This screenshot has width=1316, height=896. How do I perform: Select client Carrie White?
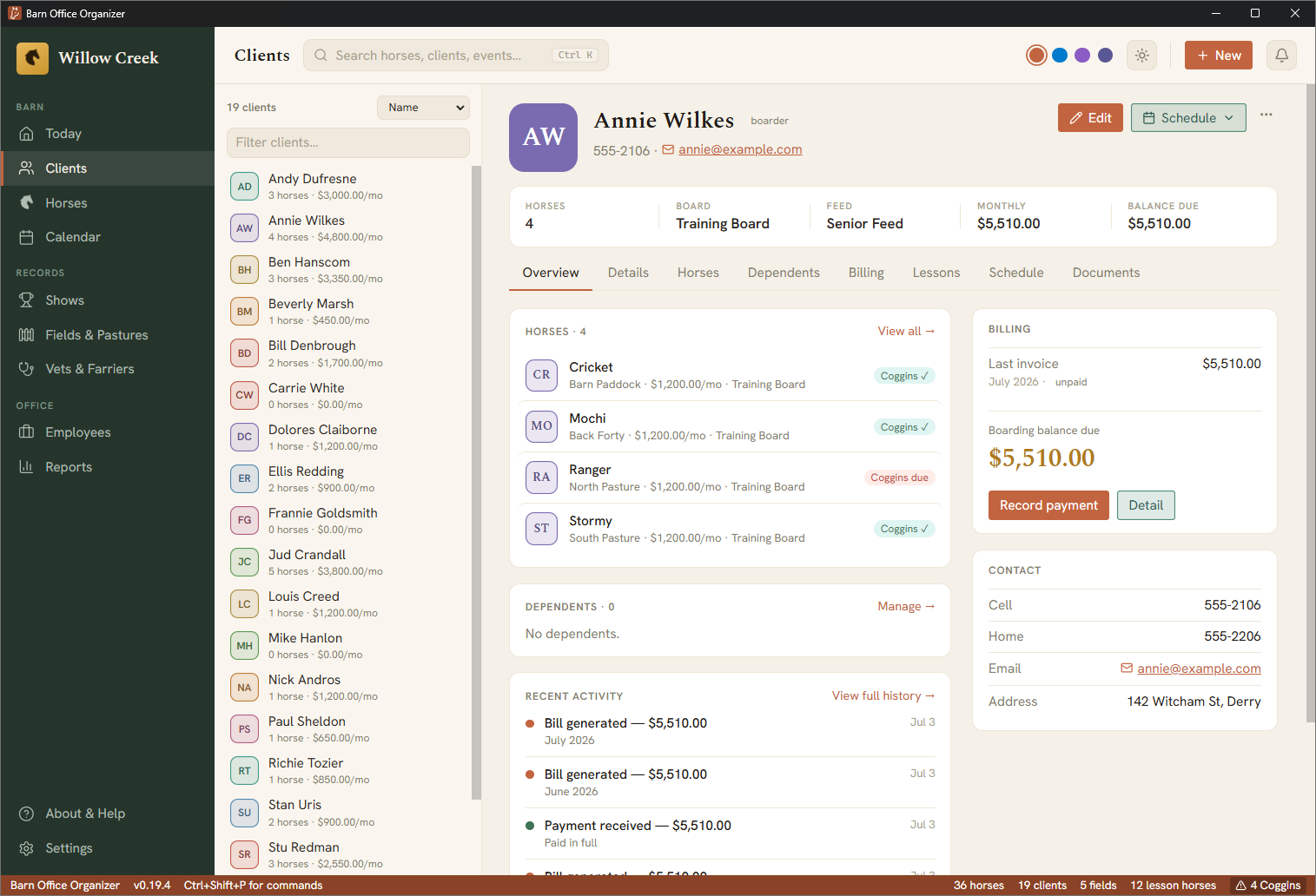(x=347, y=396)
